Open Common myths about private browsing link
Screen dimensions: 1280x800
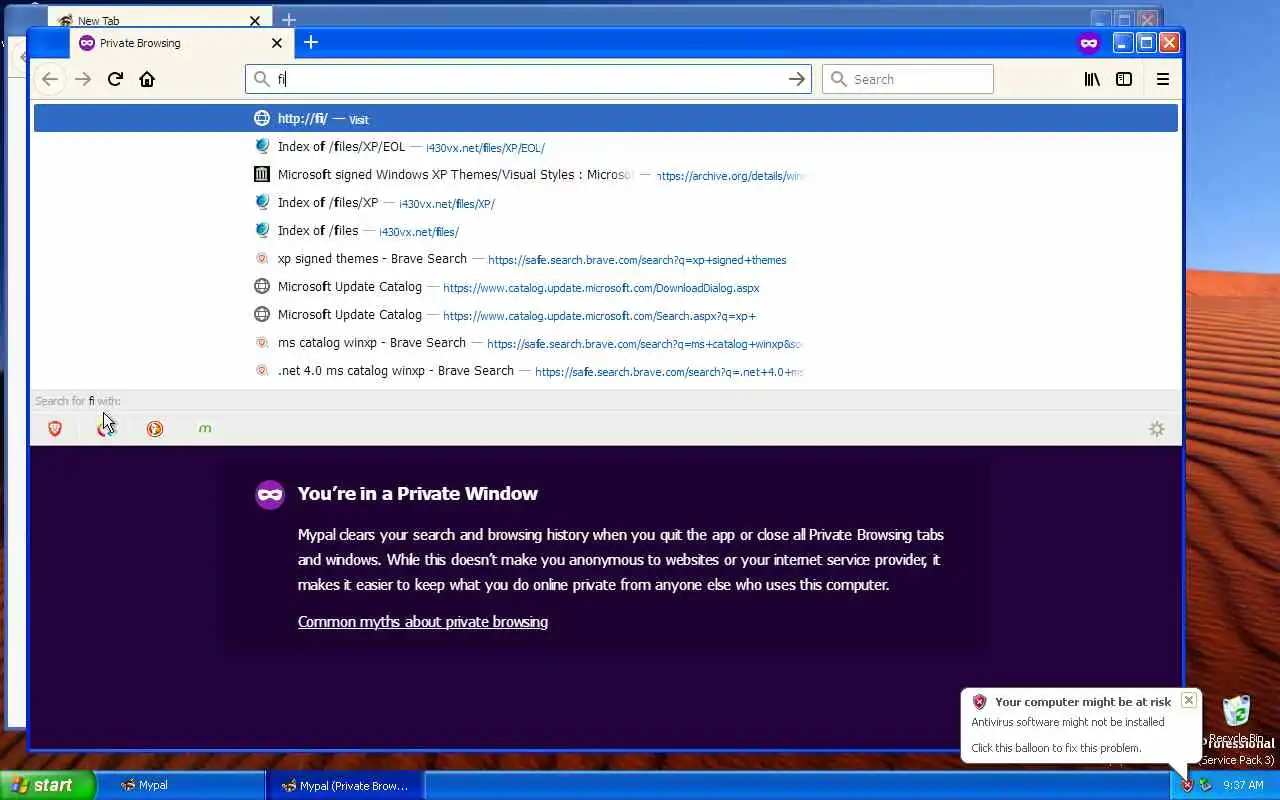pos(423,621)
